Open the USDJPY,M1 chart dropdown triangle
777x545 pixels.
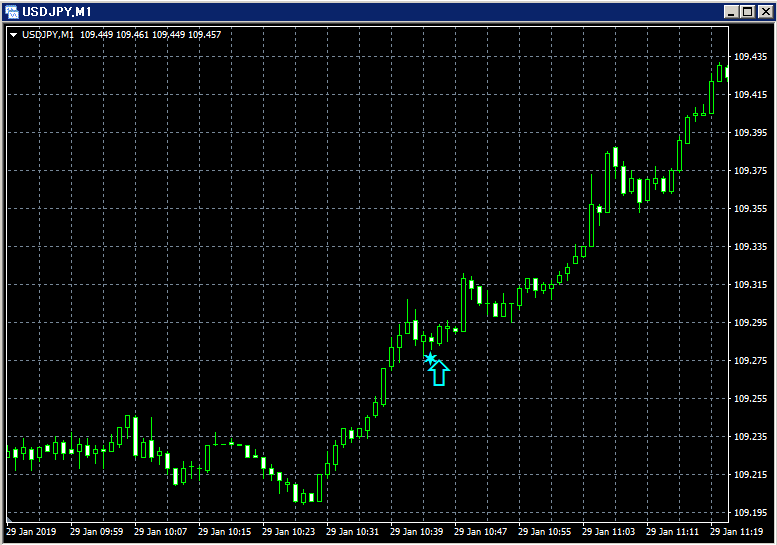pos(14,35)
